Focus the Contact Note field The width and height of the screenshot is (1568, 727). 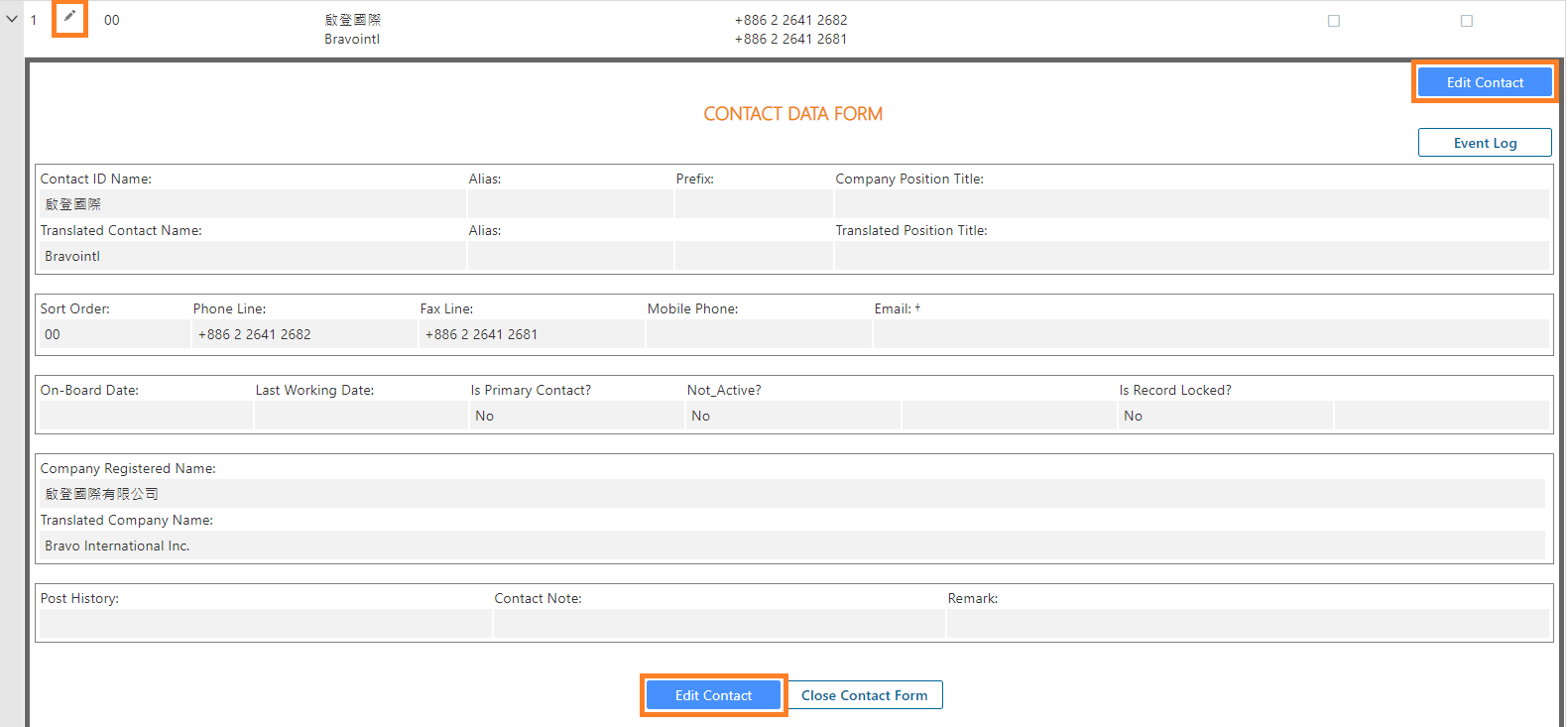(x=719, y=624)
